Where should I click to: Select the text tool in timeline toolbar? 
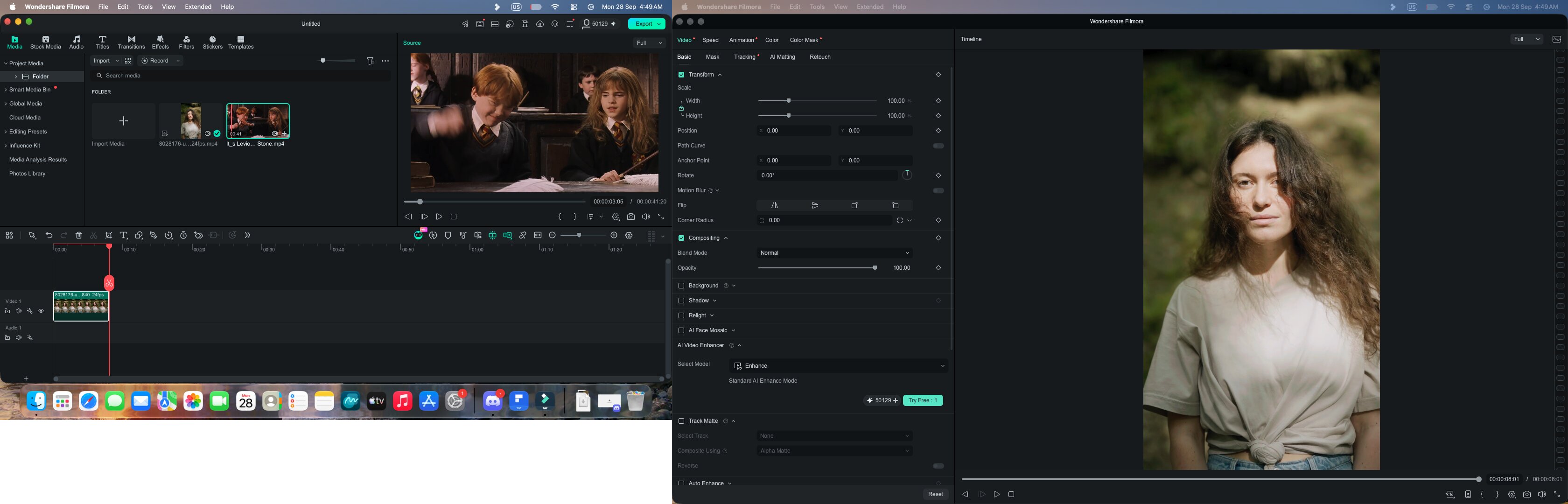pos(124,236)
